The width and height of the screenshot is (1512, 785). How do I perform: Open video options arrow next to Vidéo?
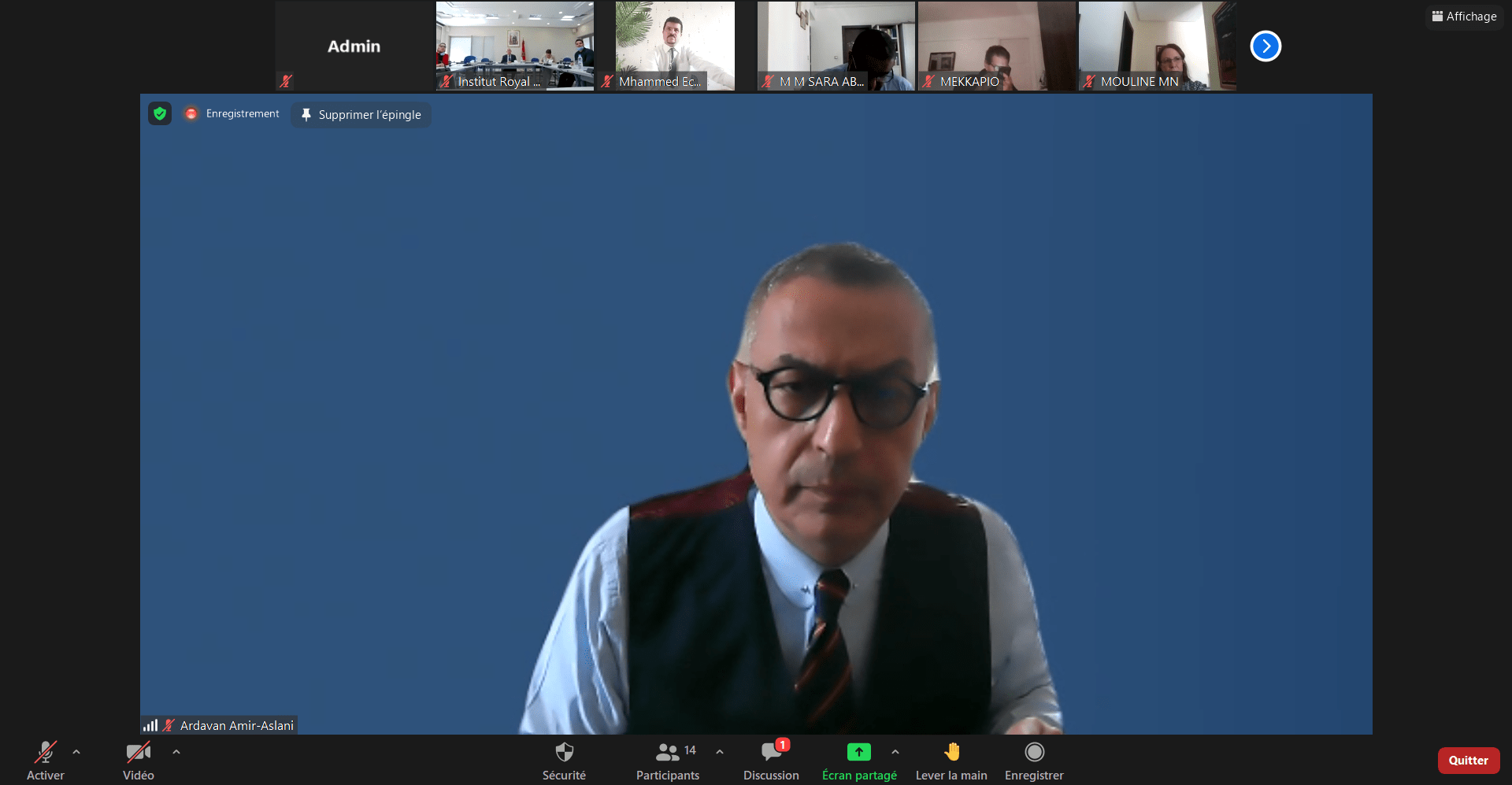tap(176, 752)
